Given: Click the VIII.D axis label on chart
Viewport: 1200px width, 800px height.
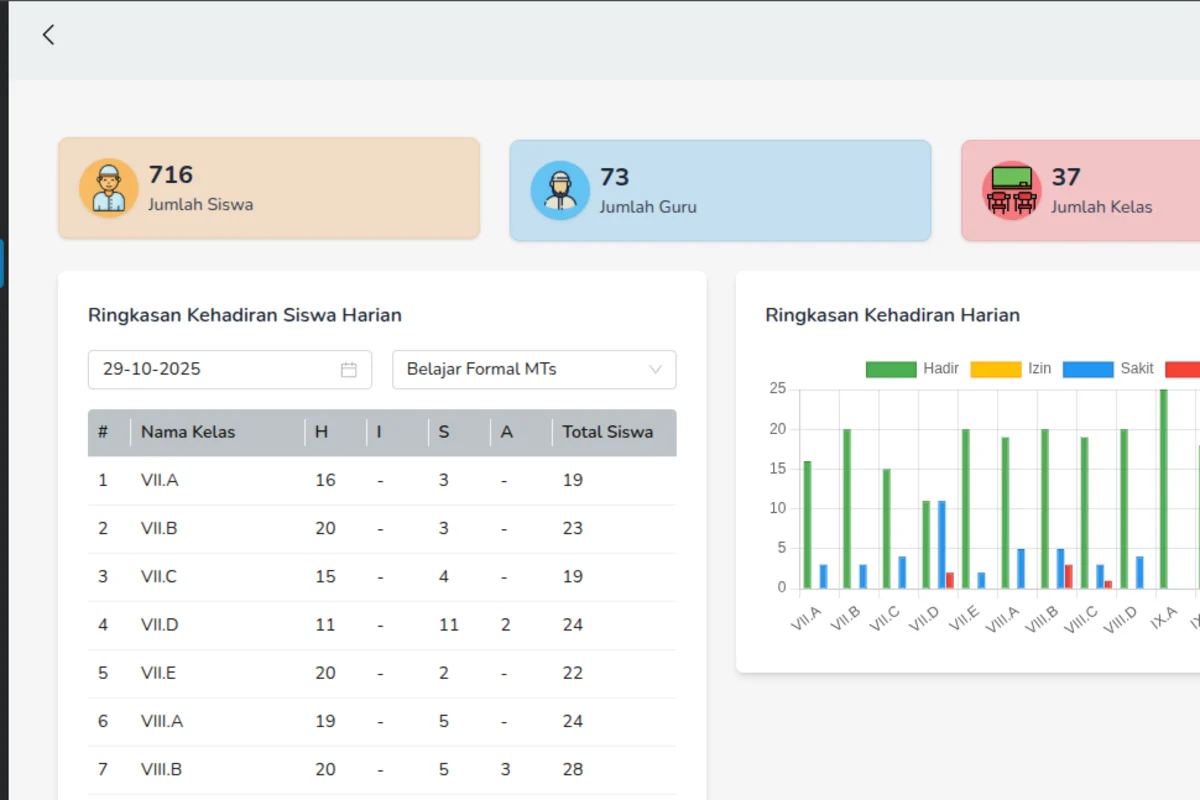Looking at the screenshot, I should pos(1121,619).
